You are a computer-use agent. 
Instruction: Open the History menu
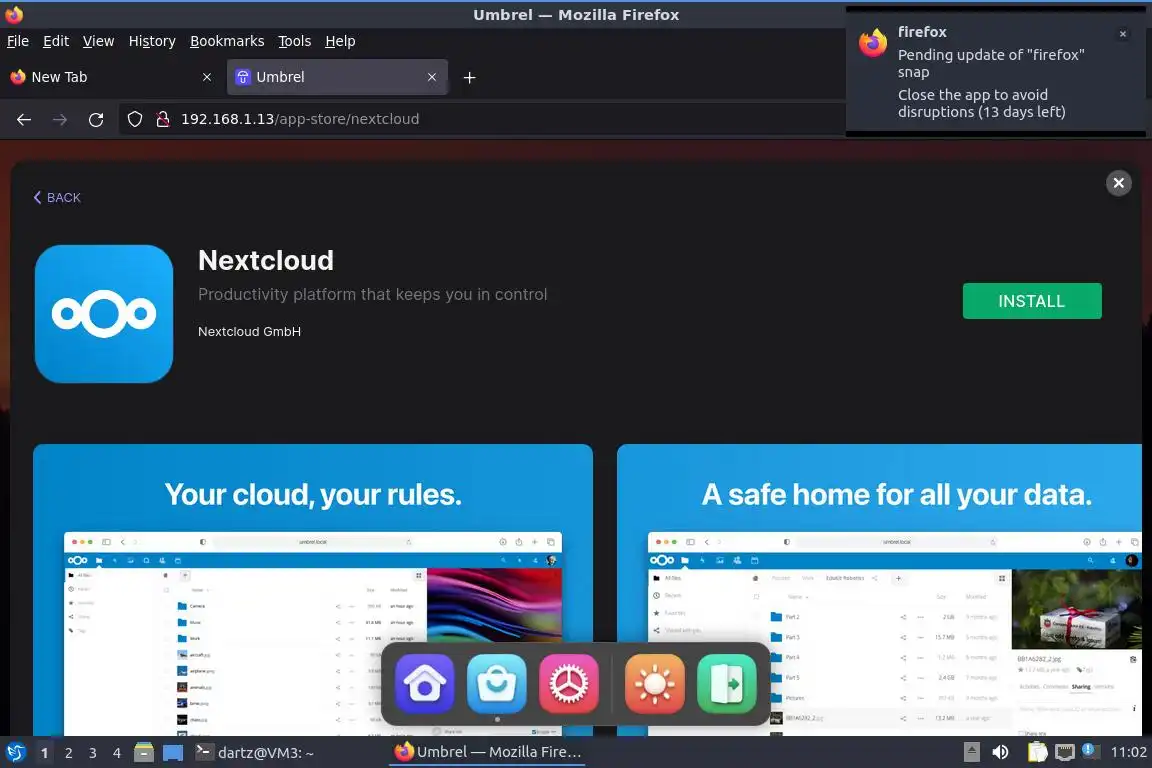(152, 41)
